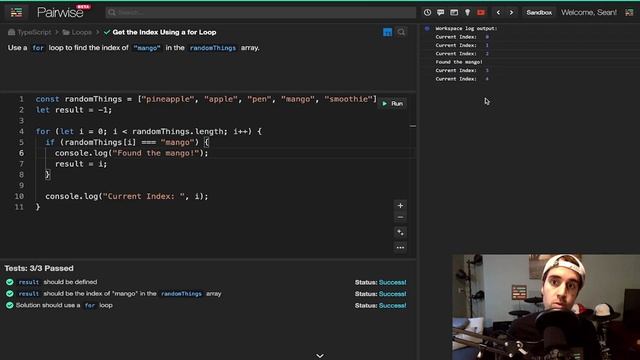Click green check for result should be defined
640x360 pixels.
10,282
